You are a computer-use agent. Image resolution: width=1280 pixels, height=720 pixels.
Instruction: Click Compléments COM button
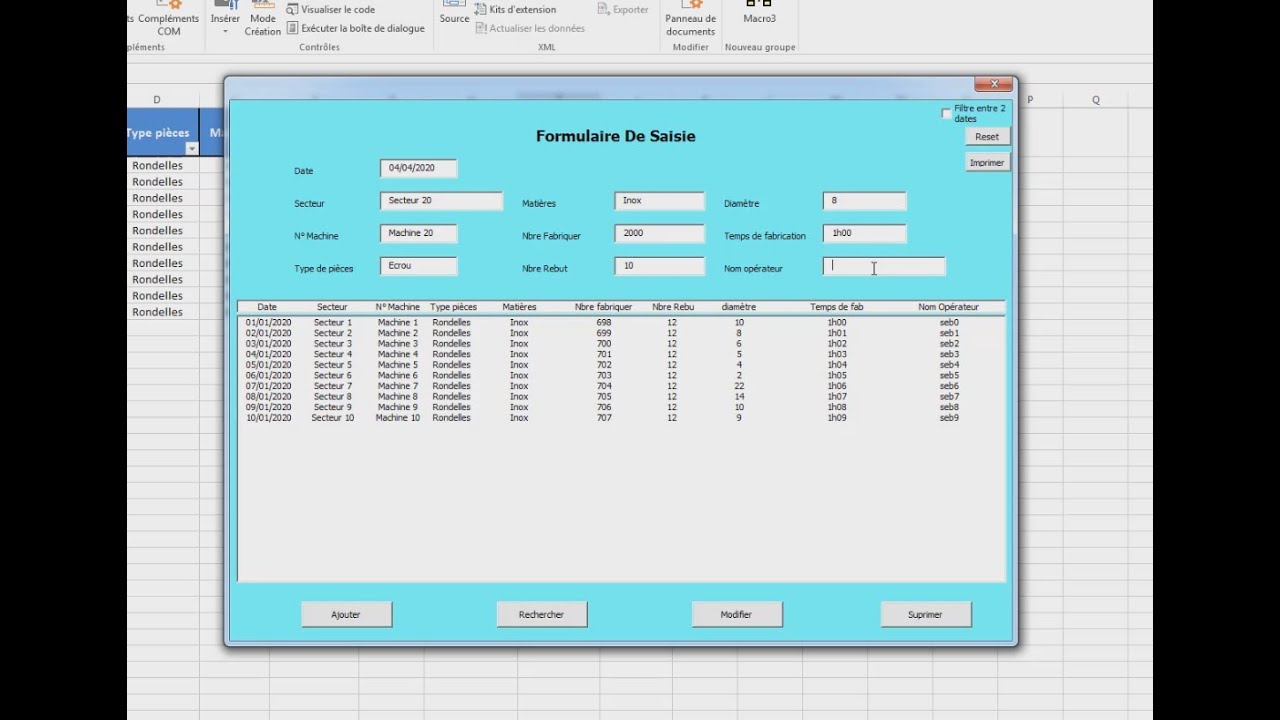169,19
